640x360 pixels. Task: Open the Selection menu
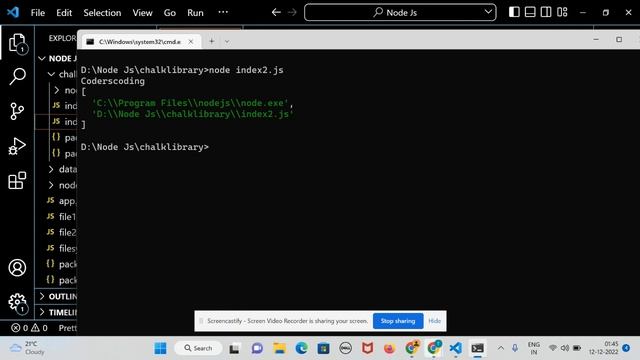(x=102, y=13)
